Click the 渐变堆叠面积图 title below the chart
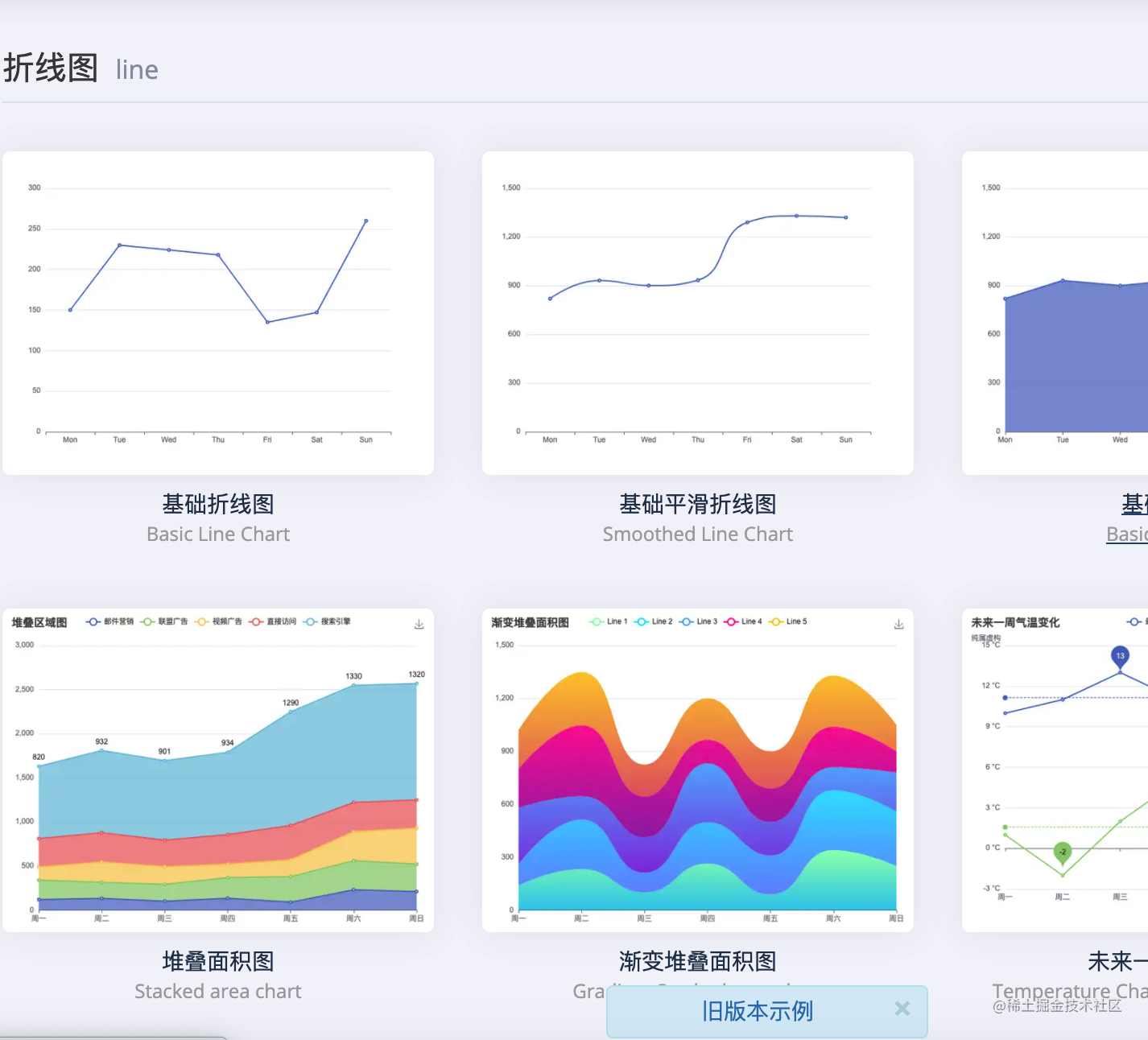Image resolution: width=1148 pixels, height=1040 pixels. (698, 961)
